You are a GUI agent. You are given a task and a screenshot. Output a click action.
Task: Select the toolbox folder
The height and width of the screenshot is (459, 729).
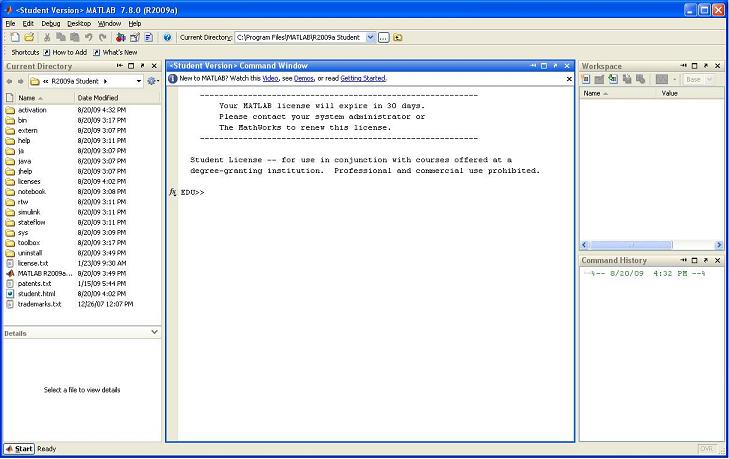[29, 243]
